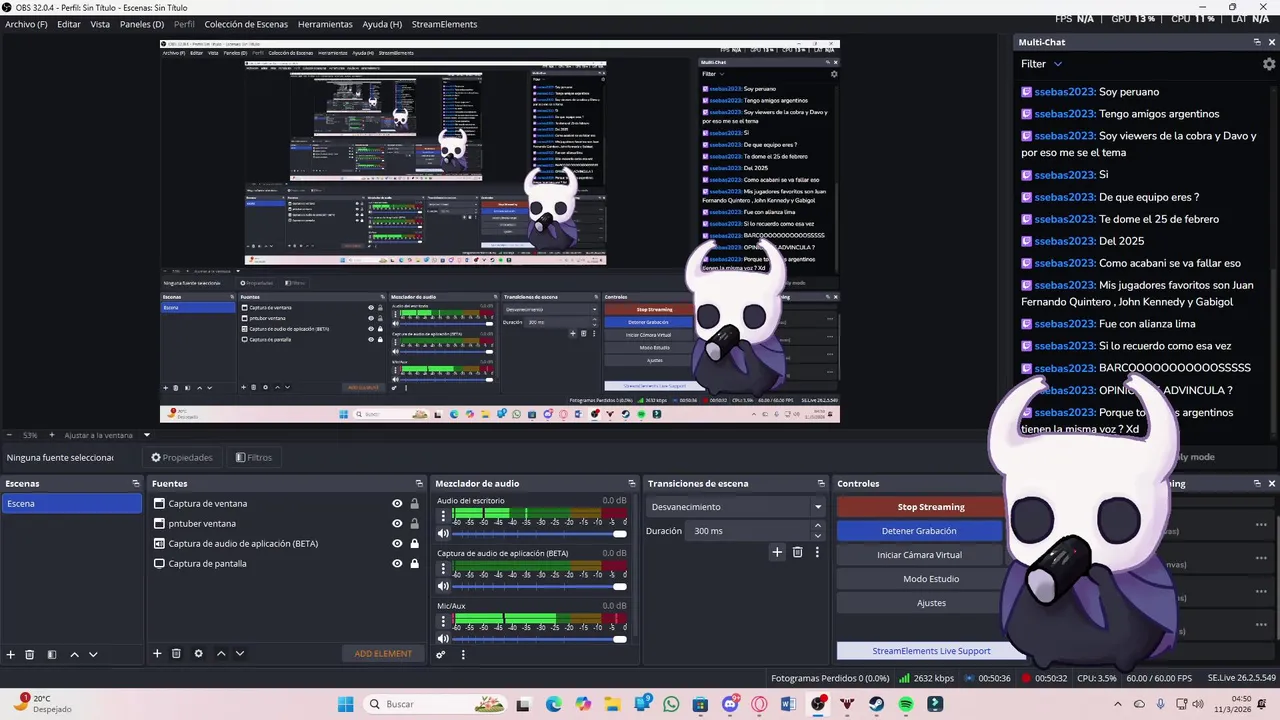The width and height of the screenshot is (1280, 720).
Task: Enable Modo Estudio
Action: tap(931, 579)
